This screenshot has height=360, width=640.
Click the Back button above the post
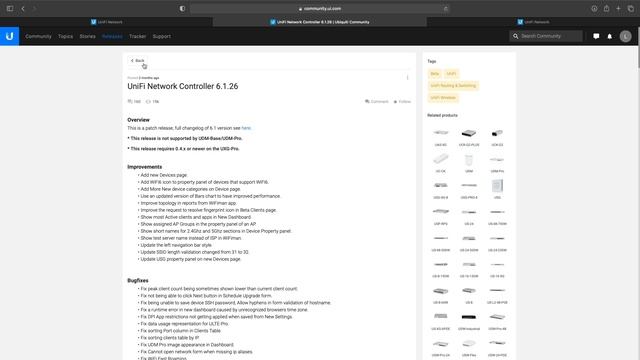[138, 60]
